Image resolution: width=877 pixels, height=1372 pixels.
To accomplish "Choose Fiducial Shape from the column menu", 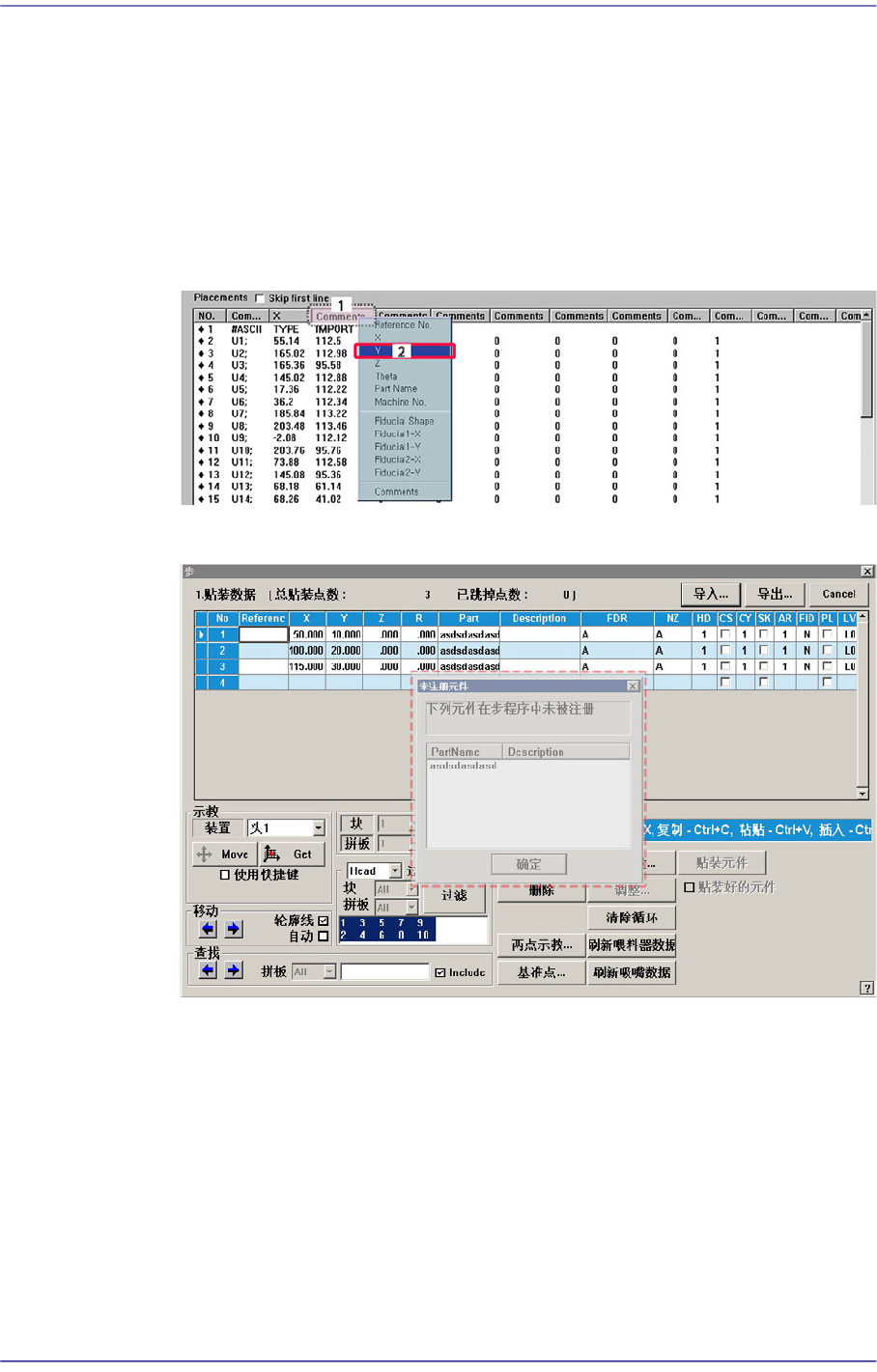I will 405,421.
